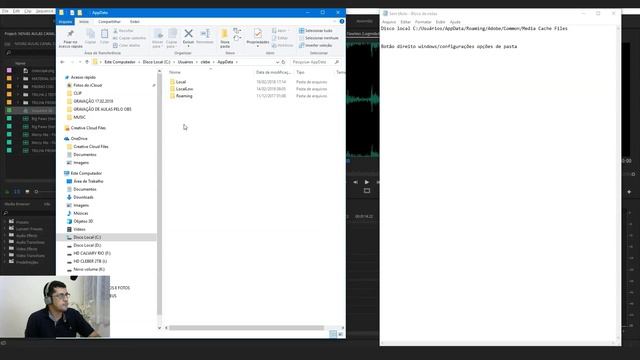Open Notepad's Exibir menu
Viewport: 640px width, 360px height.
[x=440, y=22]
